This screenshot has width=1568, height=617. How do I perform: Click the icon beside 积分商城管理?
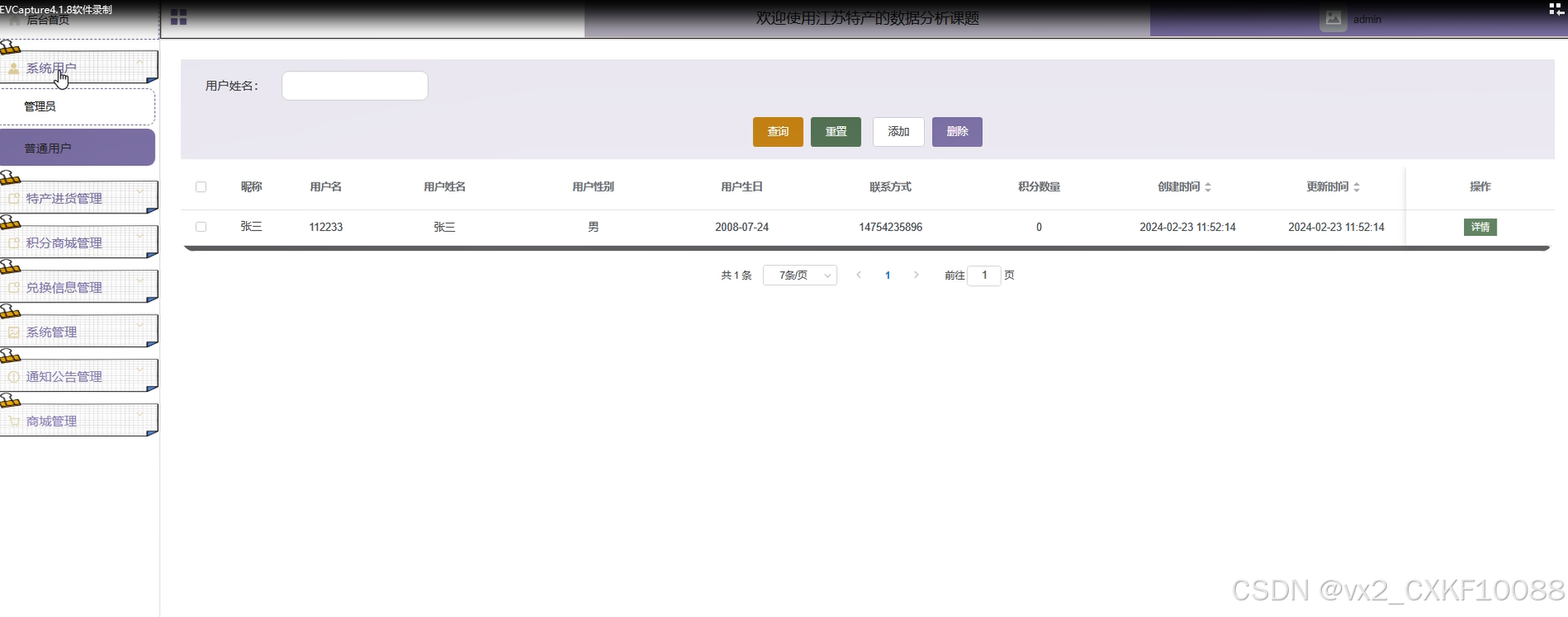(x=14, y=243)
